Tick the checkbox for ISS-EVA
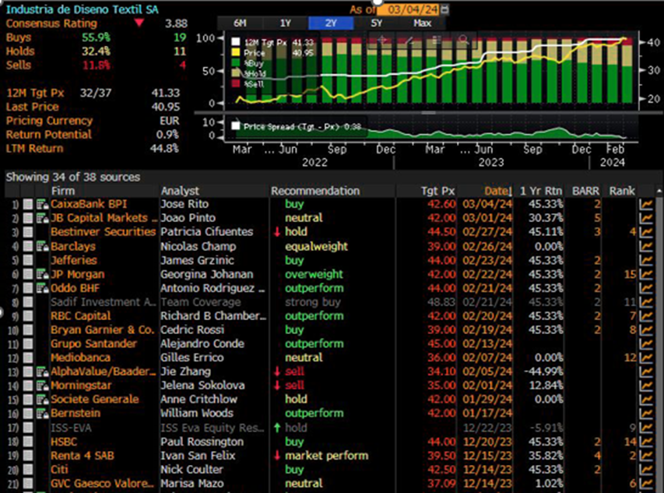664x493 pixels. tap(28, 428)
